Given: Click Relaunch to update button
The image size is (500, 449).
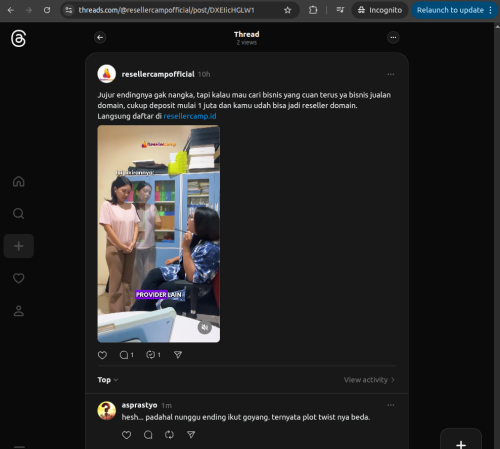Looking at the screenshot, I should click(x=455, y=10).
